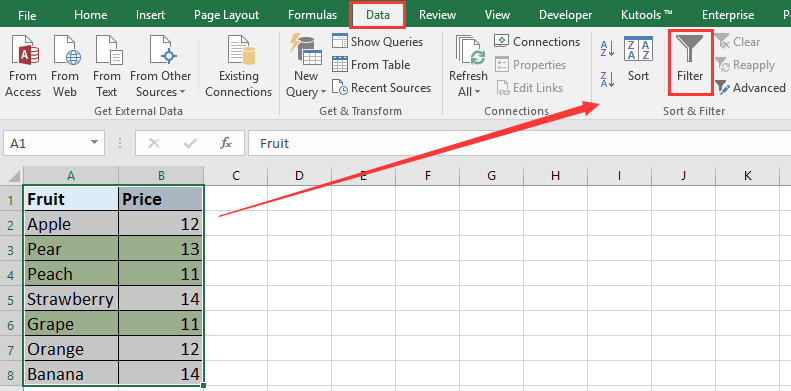This screenshot has width=791, height=391.
Task: Click the Insert Function fx button
Action: 226,144
